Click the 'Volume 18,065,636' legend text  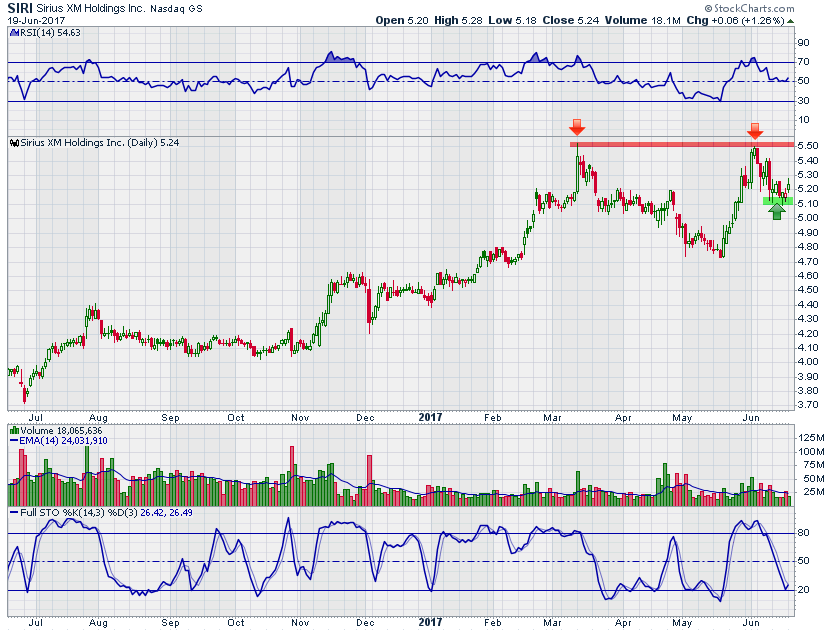61,431
